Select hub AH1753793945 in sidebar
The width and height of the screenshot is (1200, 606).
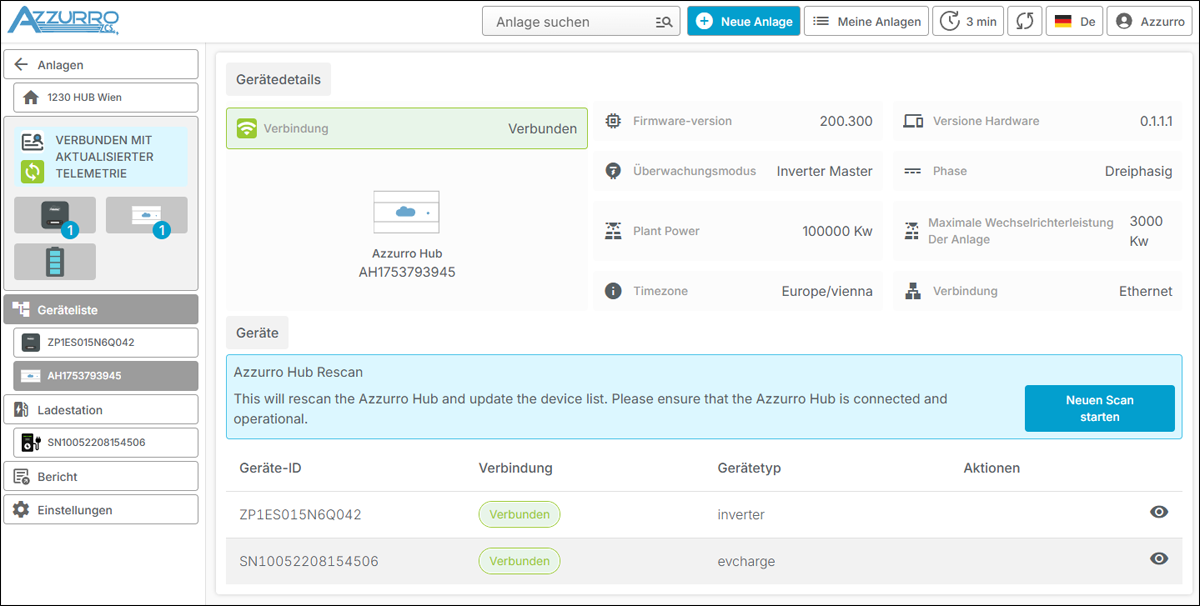[x=106, y=376]
